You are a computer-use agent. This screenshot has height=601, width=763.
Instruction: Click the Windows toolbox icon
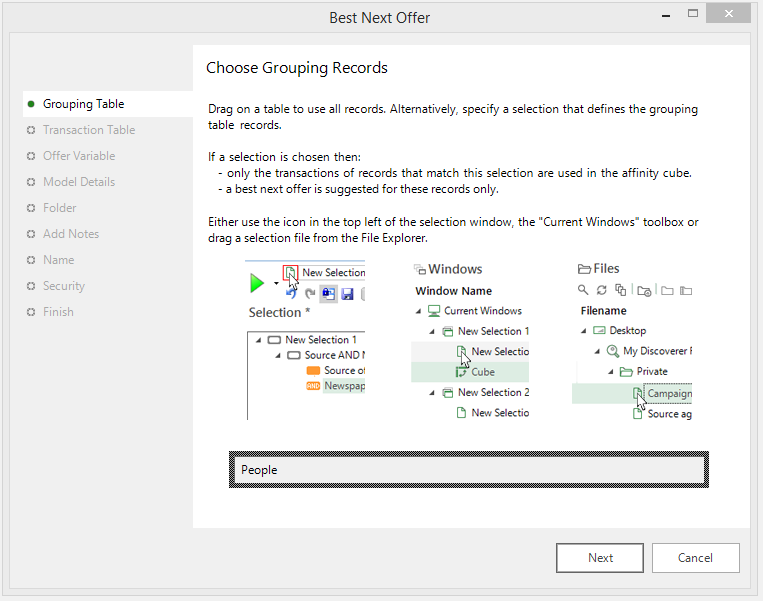[419, 269]
